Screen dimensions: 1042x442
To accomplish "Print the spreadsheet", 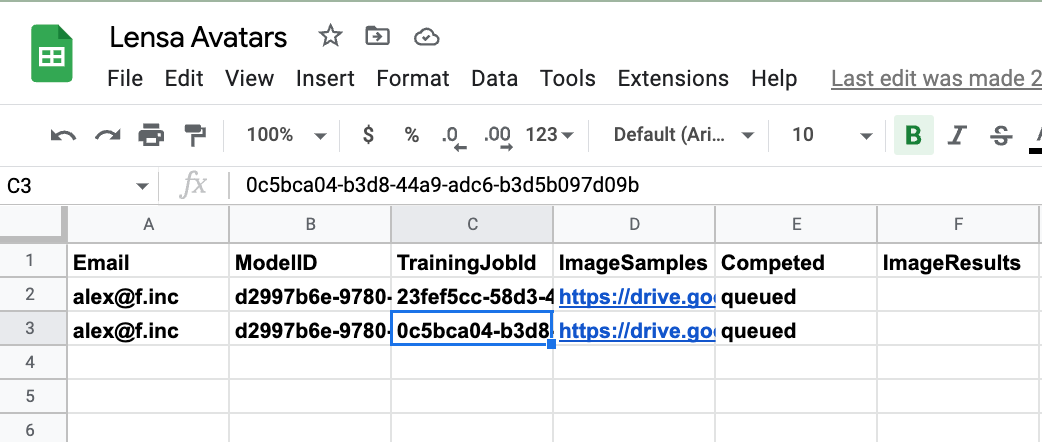I will (x=151, y=135).
